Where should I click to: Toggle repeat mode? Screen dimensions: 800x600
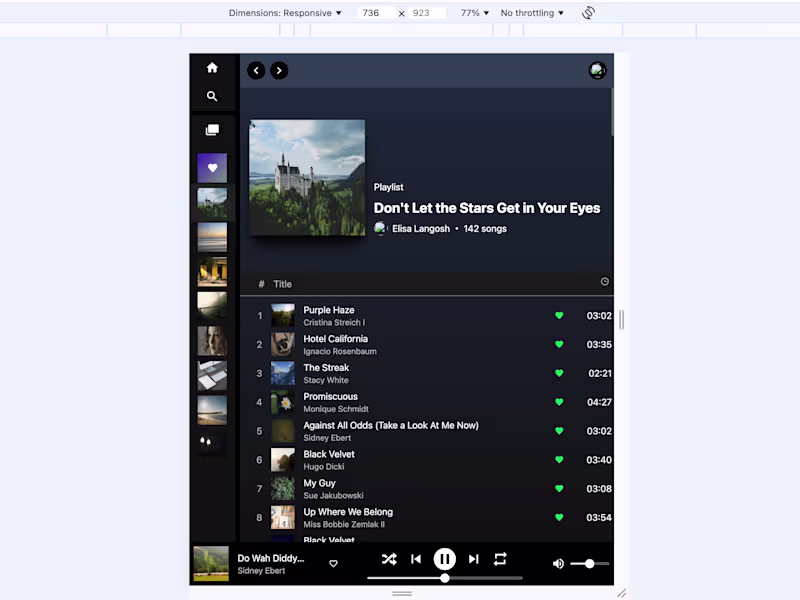(501, 559)
